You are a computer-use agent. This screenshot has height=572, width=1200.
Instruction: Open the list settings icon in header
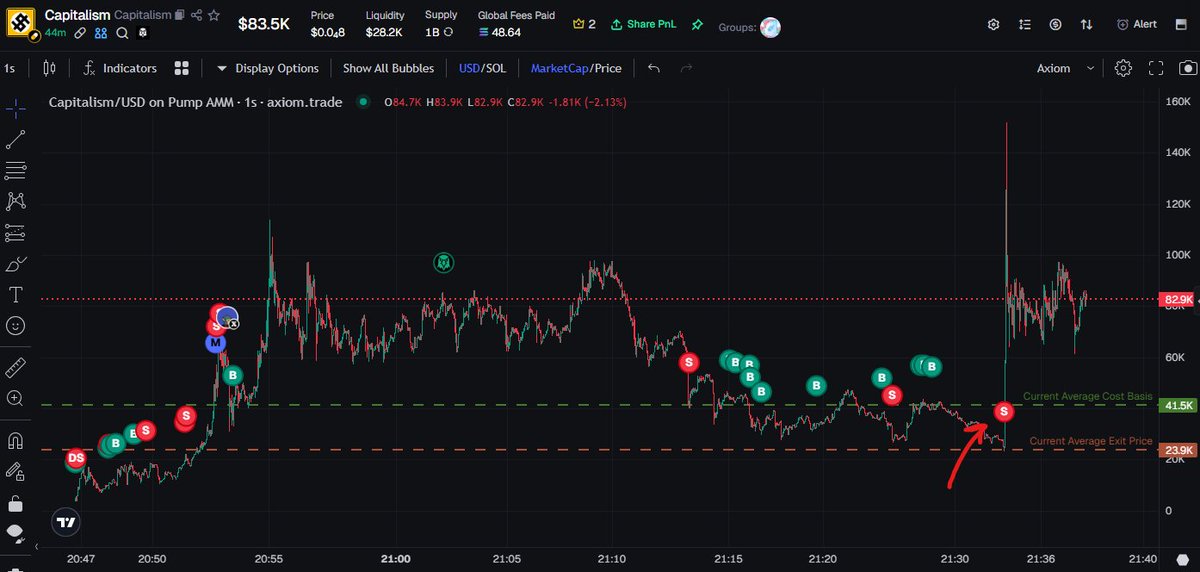coord(1024,24)
